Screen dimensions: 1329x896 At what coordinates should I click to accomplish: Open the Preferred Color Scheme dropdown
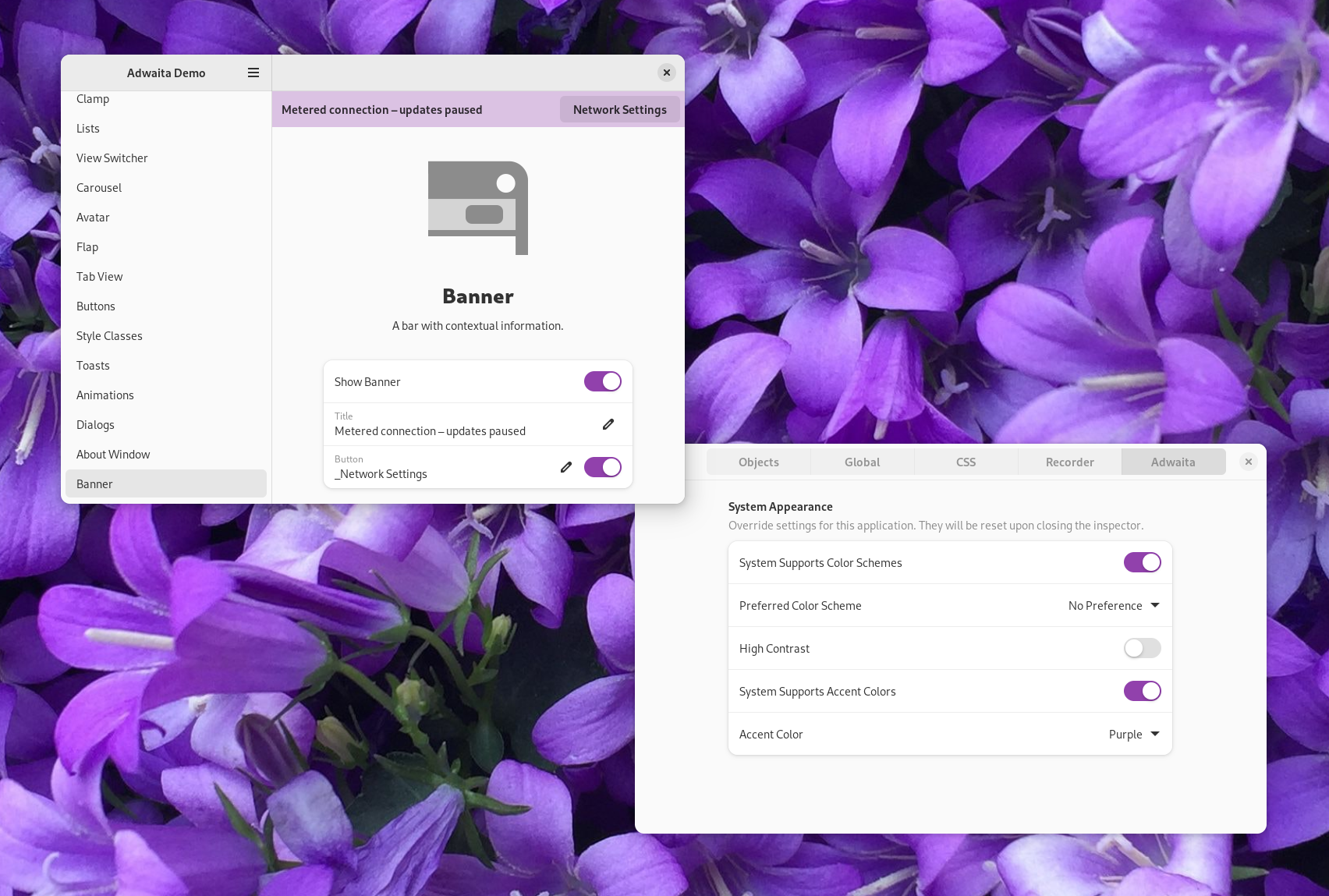[1114, 606]
